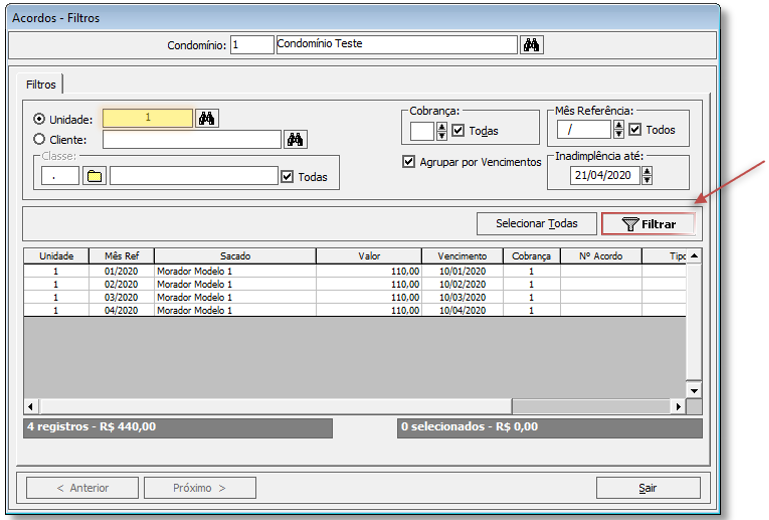Click binoculars lookup icon next to Unidade
769x520 pixels.
pyautogui.click(x=207, y=118)
